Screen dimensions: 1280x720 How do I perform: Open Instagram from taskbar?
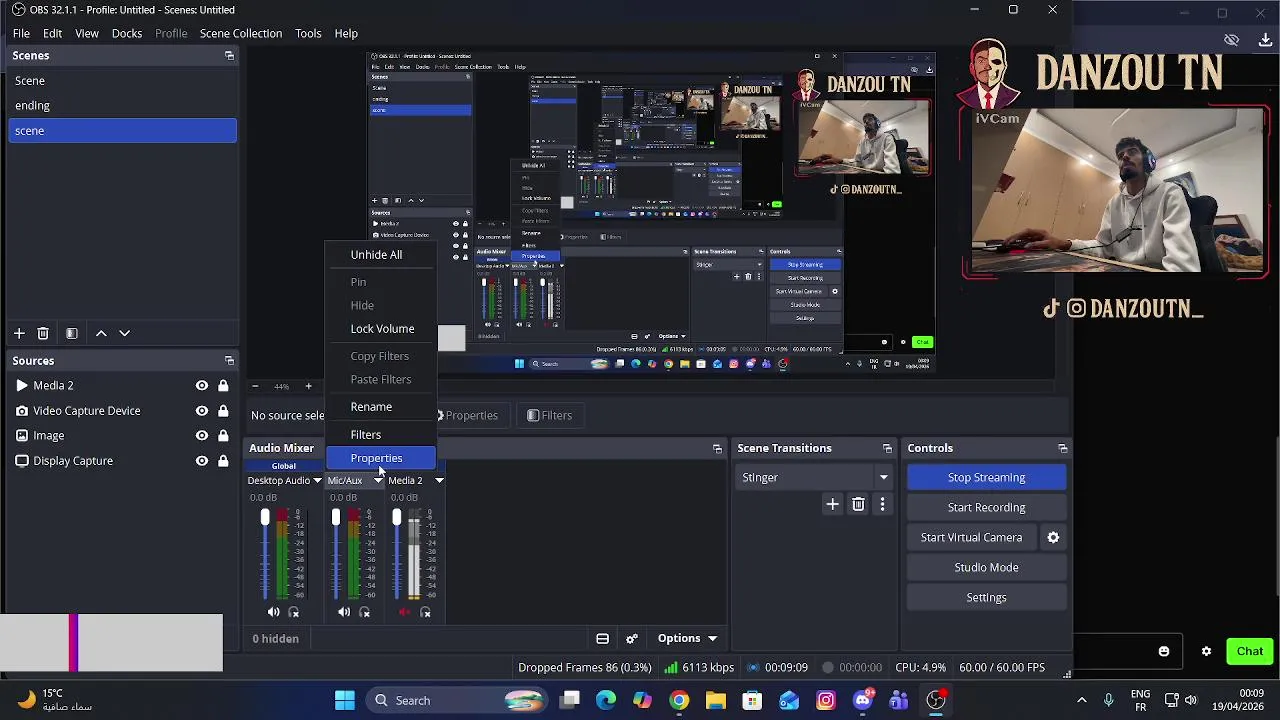point(826,701)
